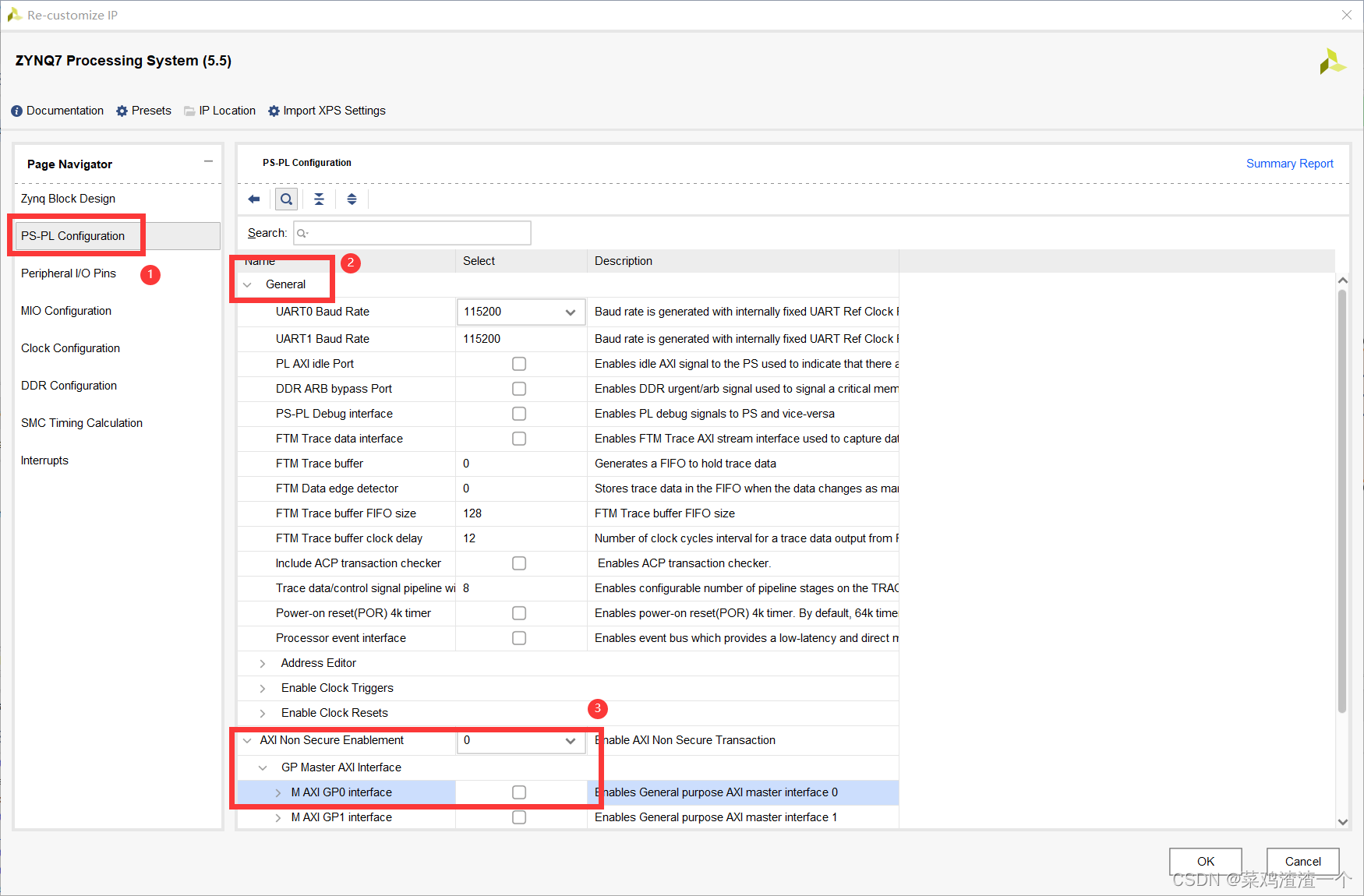
Task: Click the IP Location folder icon
Action: [x=189, y=111]
